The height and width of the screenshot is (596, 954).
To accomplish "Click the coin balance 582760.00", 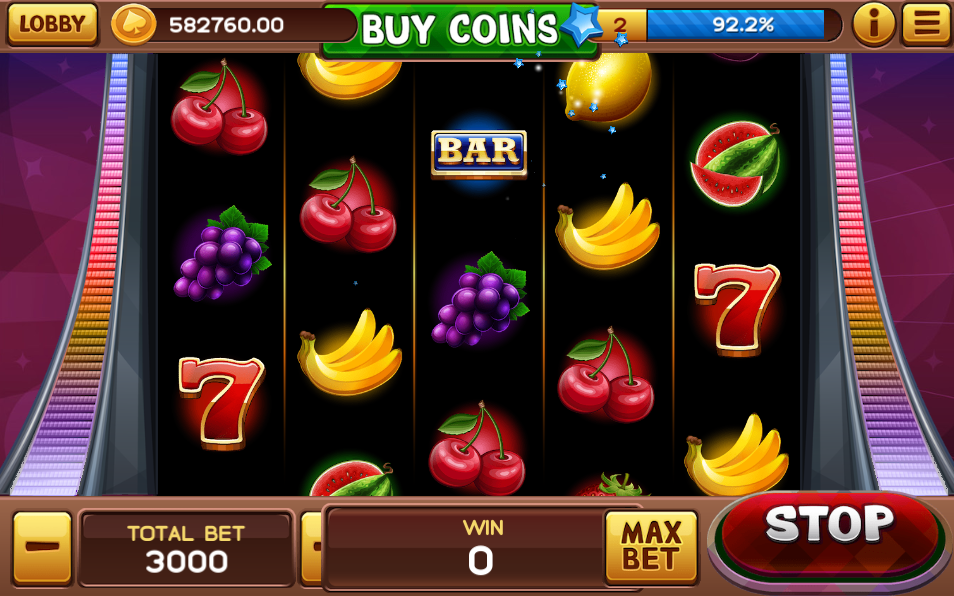I will (226, 25).
